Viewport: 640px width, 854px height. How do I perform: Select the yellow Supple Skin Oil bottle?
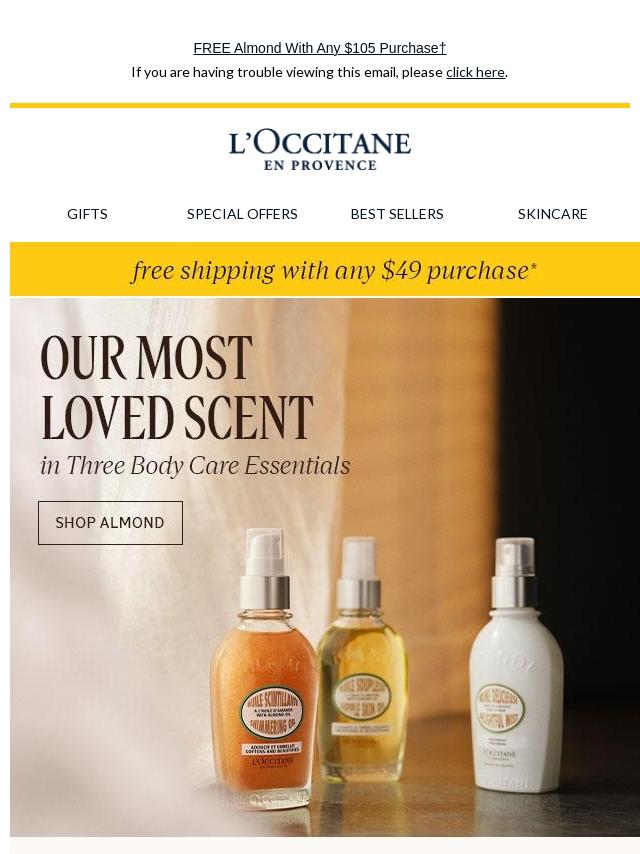click(x=364, y=660)
